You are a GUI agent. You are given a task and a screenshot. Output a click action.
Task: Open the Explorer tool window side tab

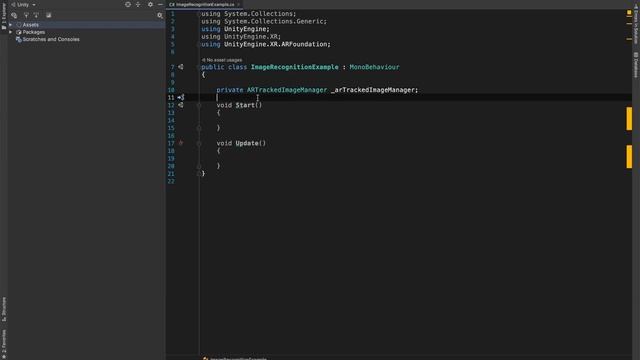(x=4, y=16)
